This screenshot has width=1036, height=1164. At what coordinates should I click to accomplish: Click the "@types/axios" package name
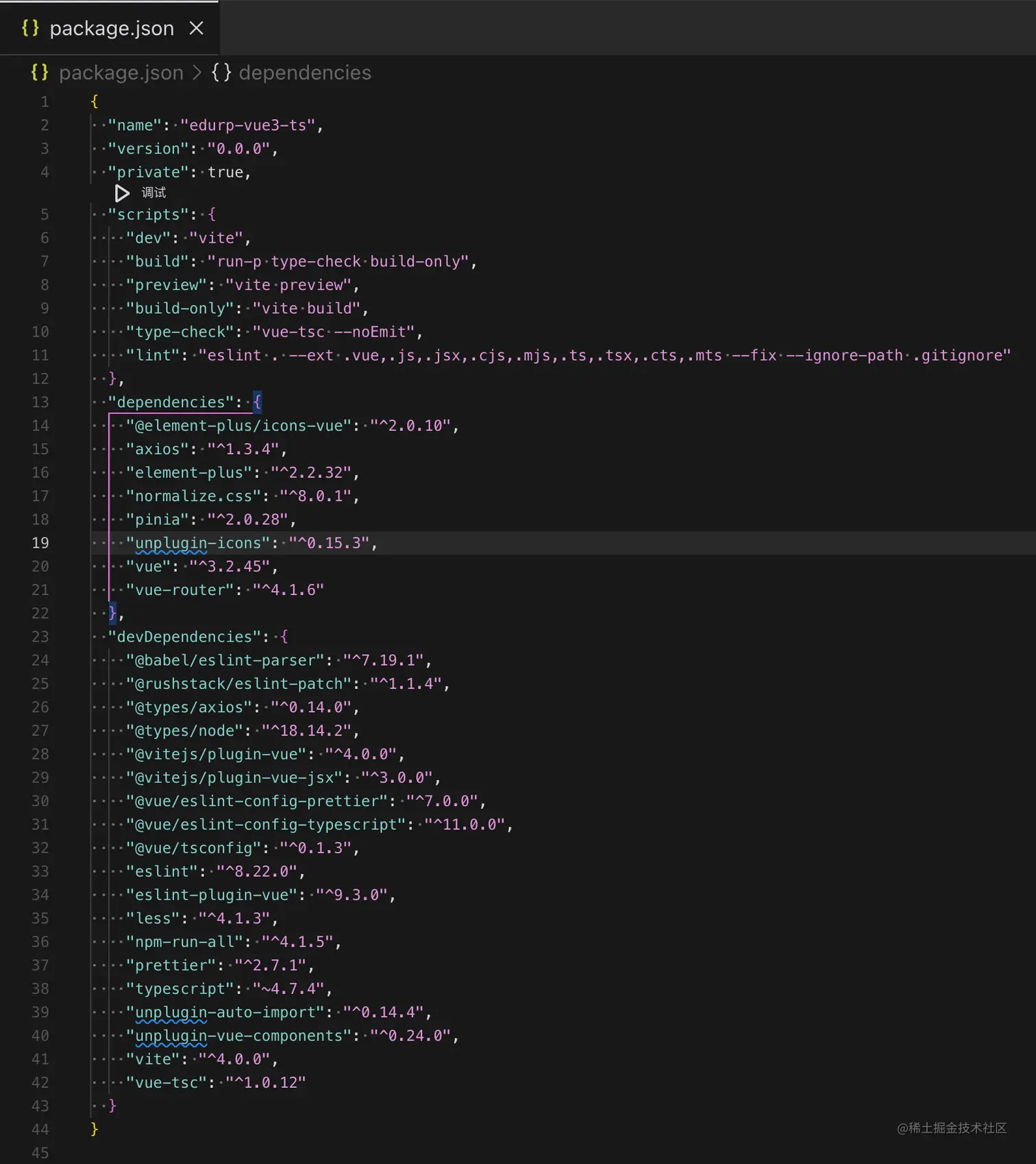[189, 707]
